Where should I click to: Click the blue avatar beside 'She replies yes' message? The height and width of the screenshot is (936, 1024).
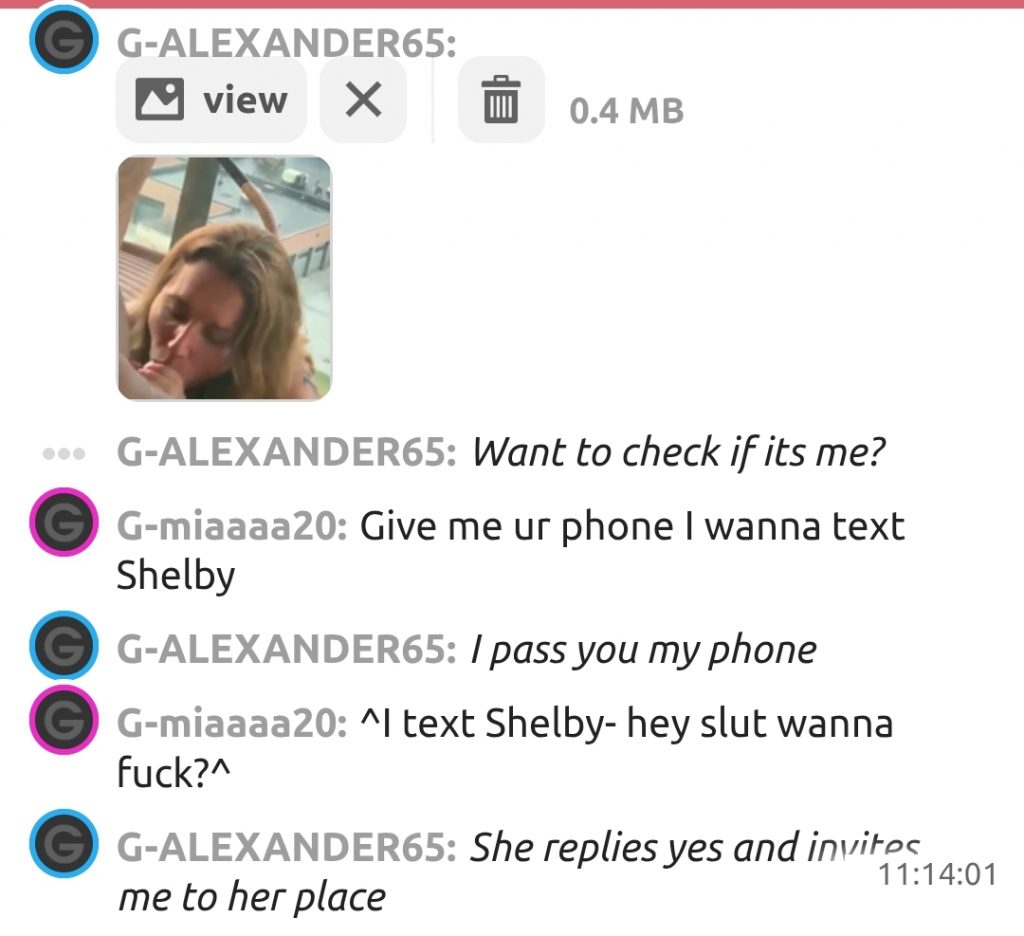64,843
